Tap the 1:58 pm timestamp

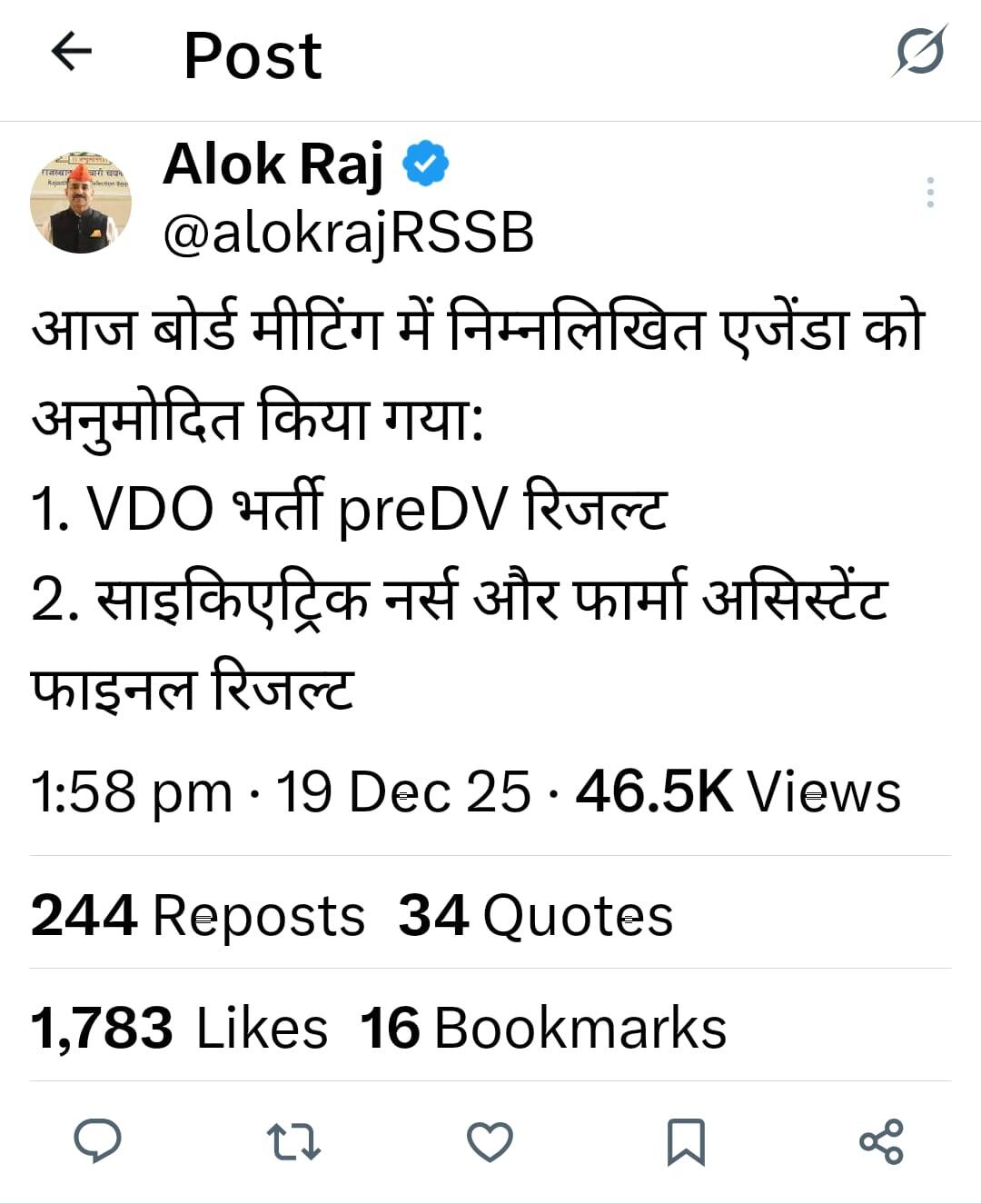pyautogui.click(x=132, y=791)
